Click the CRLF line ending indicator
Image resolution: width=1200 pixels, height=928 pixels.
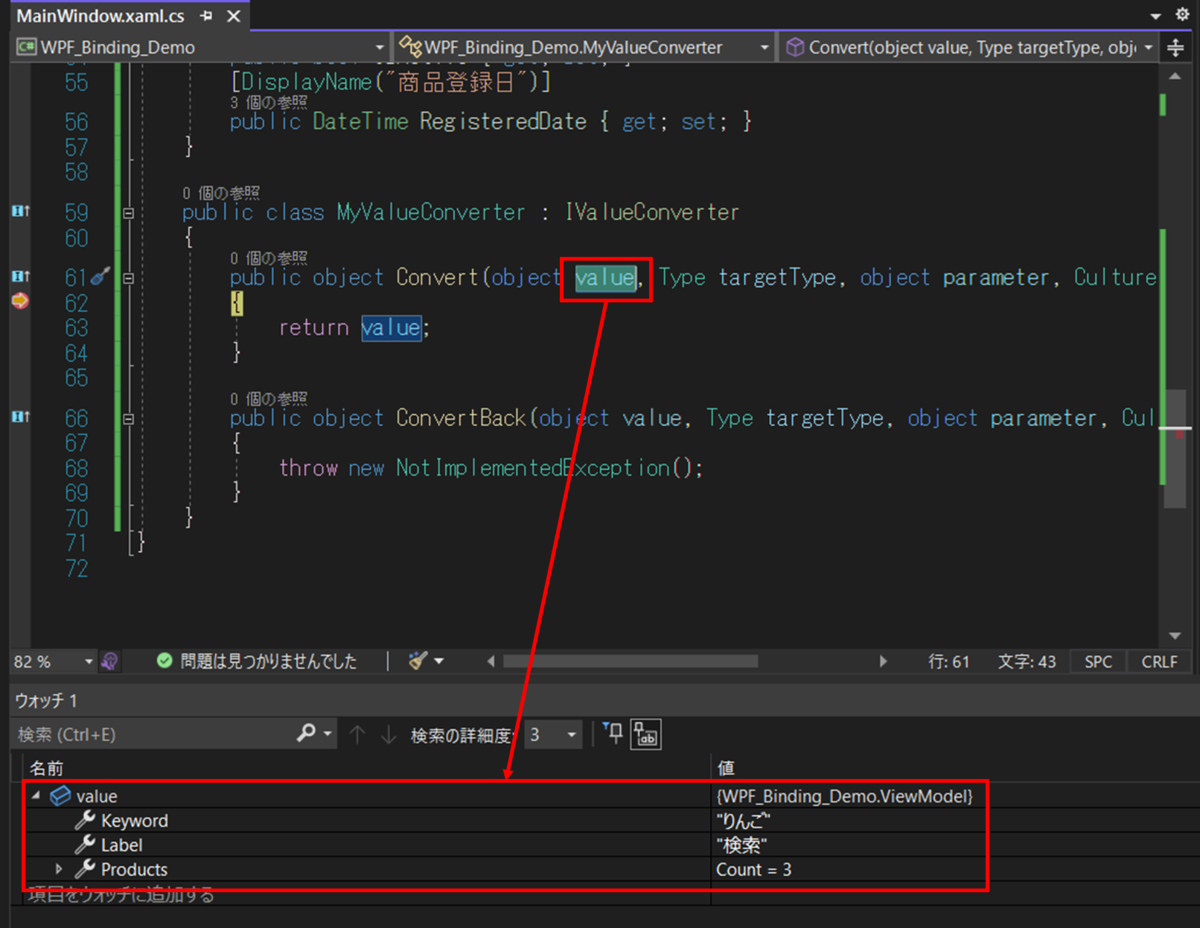point(1159,662)
